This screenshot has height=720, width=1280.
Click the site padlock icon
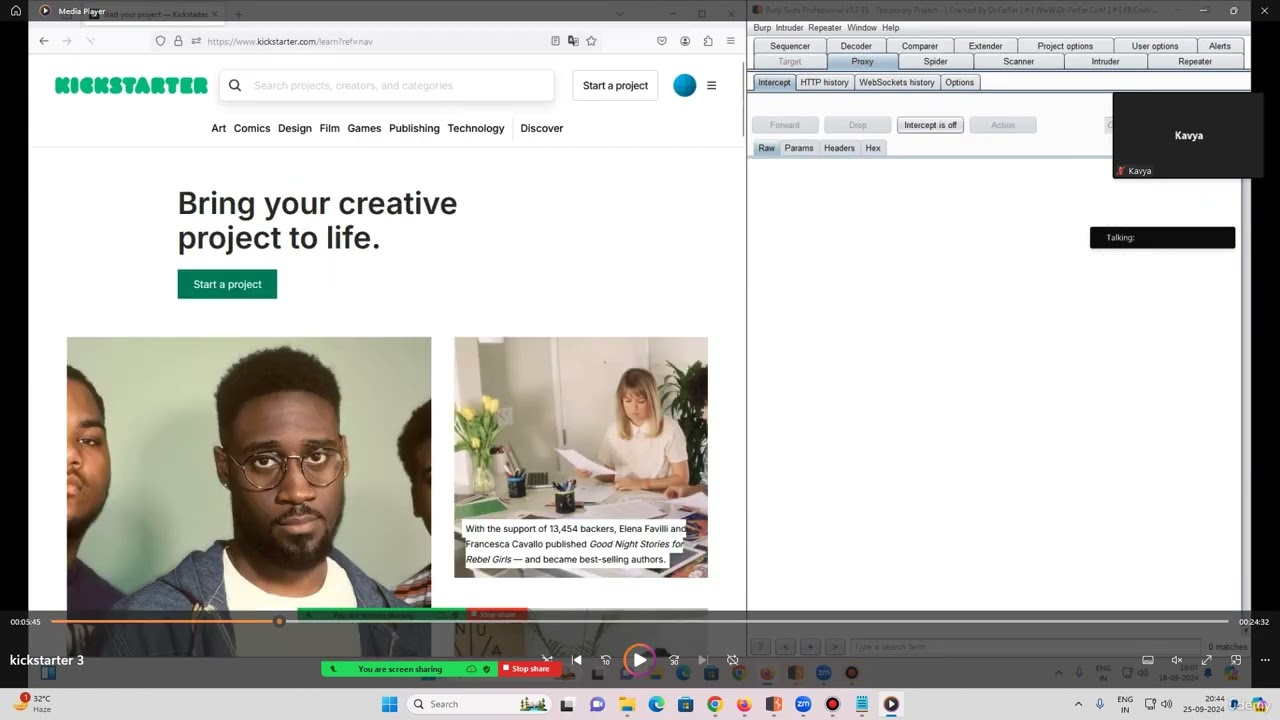pyautogui.click(x=178, y=41)
